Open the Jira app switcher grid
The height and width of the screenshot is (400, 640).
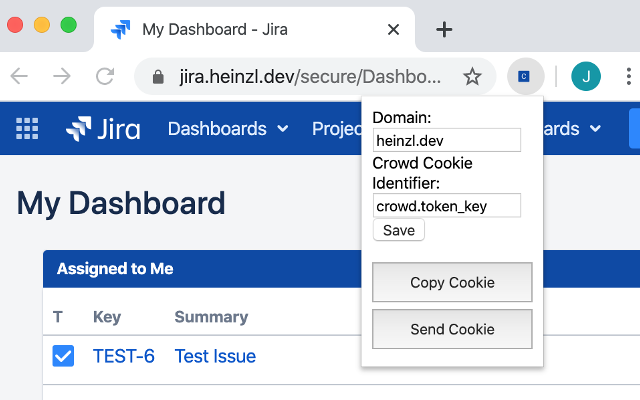click(27, 128)
